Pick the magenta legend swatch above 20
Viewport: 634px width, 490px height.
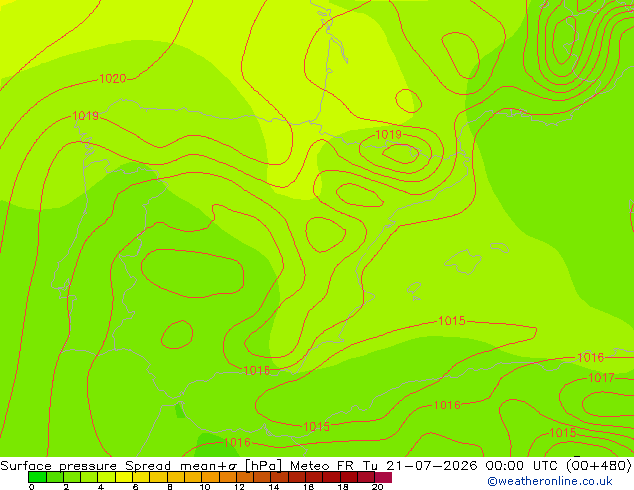click(383, 477)
